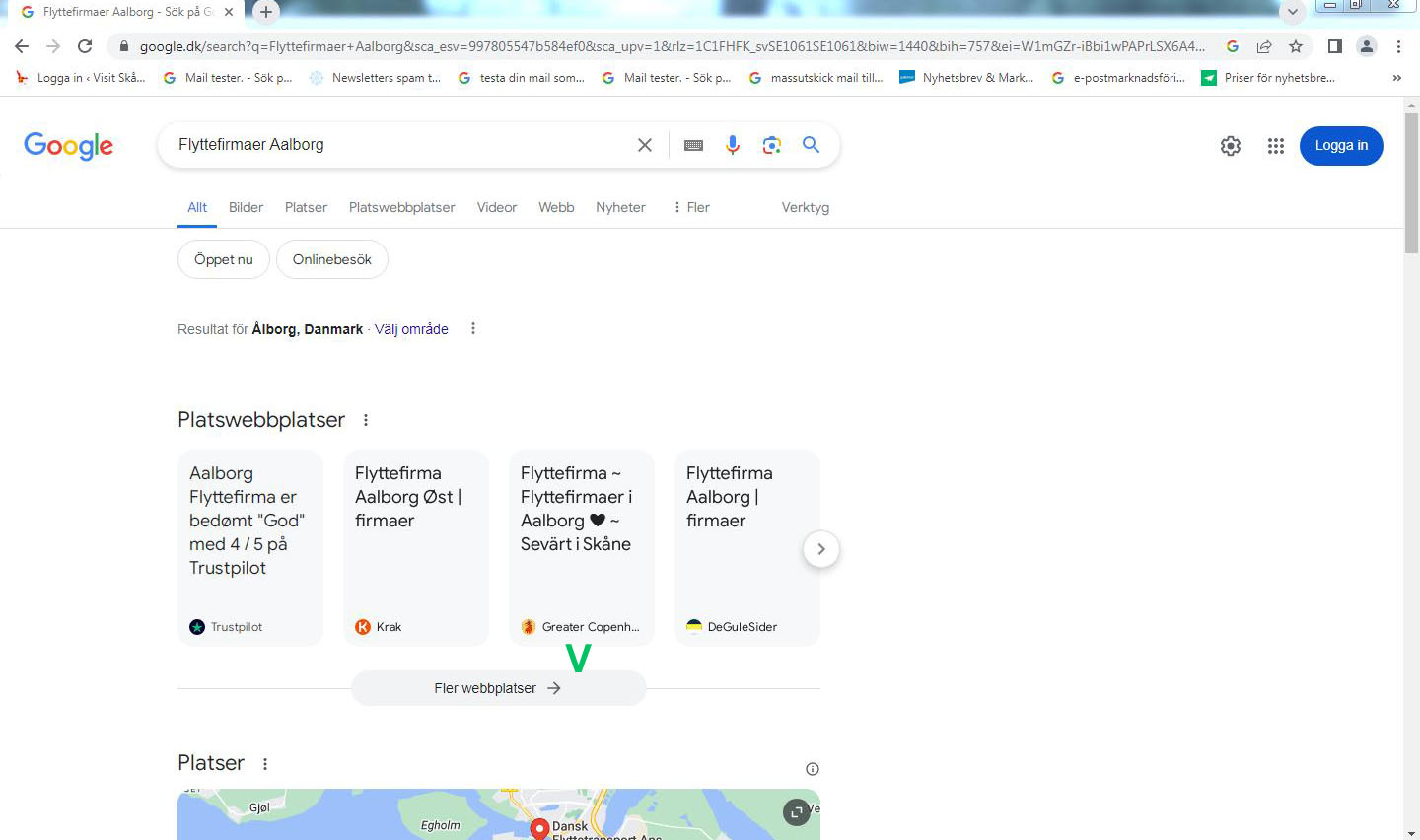Open the Greater Copenhagen Flyttefirma card

582,548
